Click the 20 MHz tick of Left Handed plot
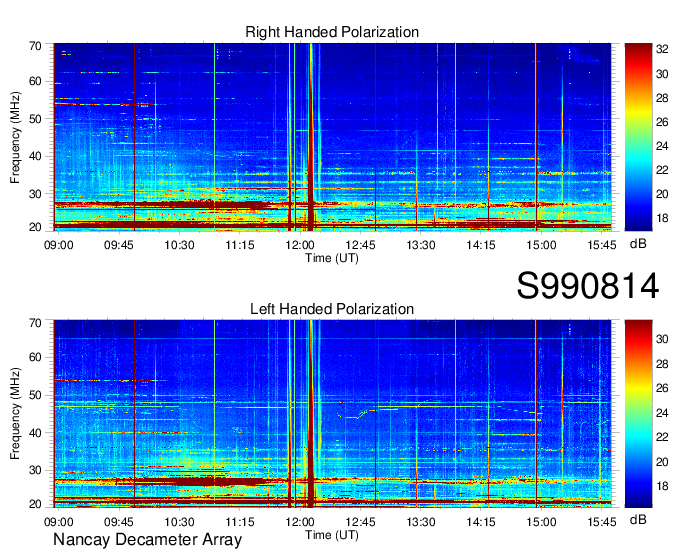This screenshot has height=552, width=680. tap(35, 504)
